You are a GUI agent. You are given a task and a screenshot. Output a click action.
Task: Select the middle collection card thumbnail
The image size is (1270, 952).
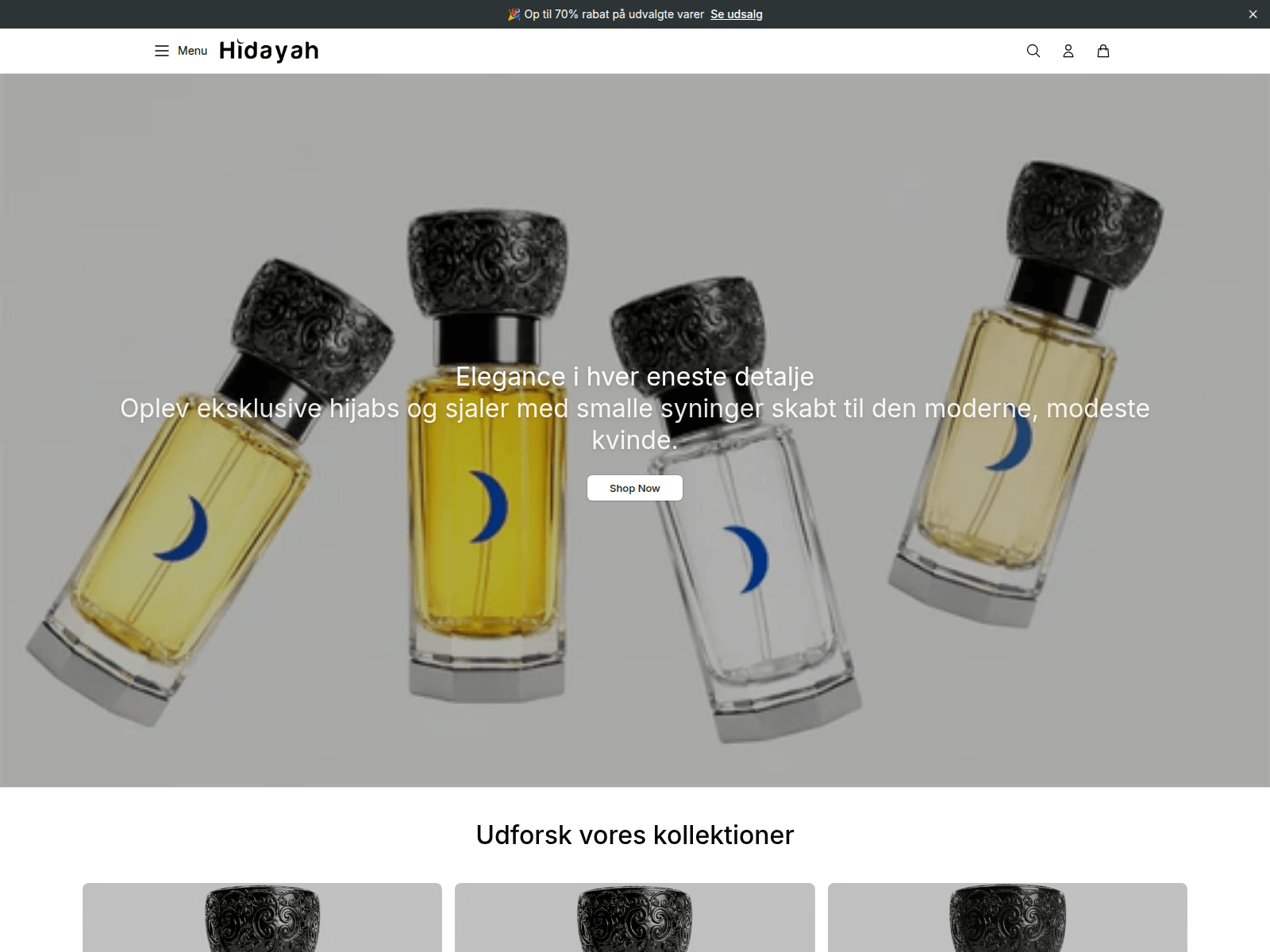pos(635,917)
